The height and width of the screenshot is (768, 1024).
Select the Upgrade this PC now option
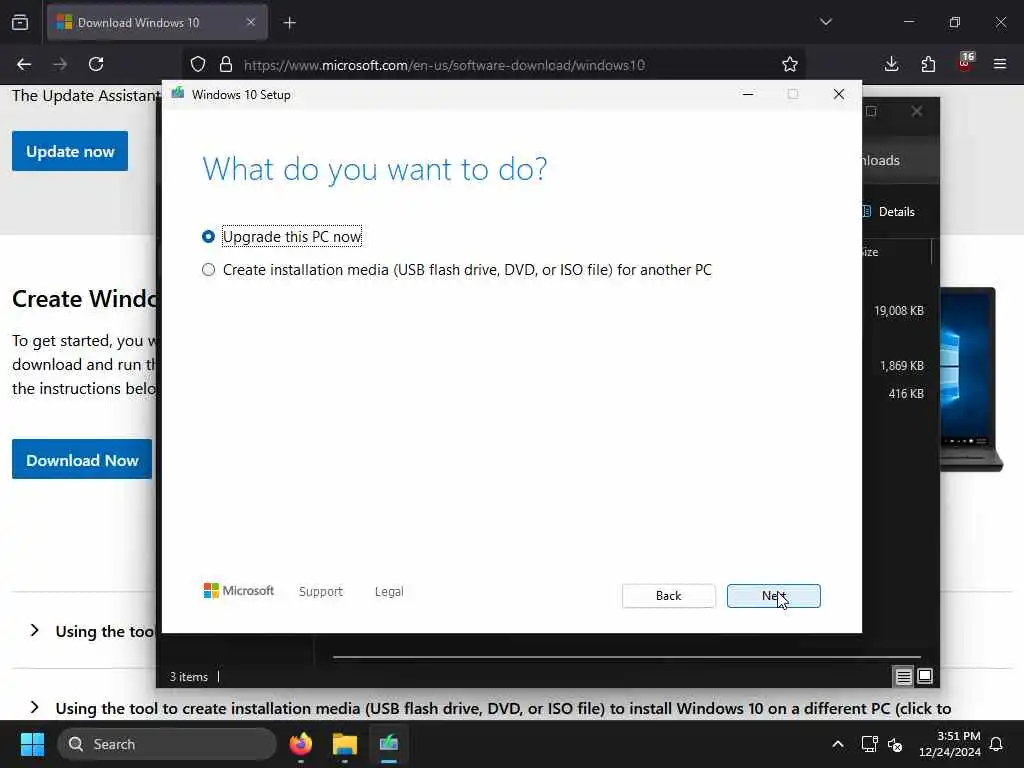tap(208, 236)
